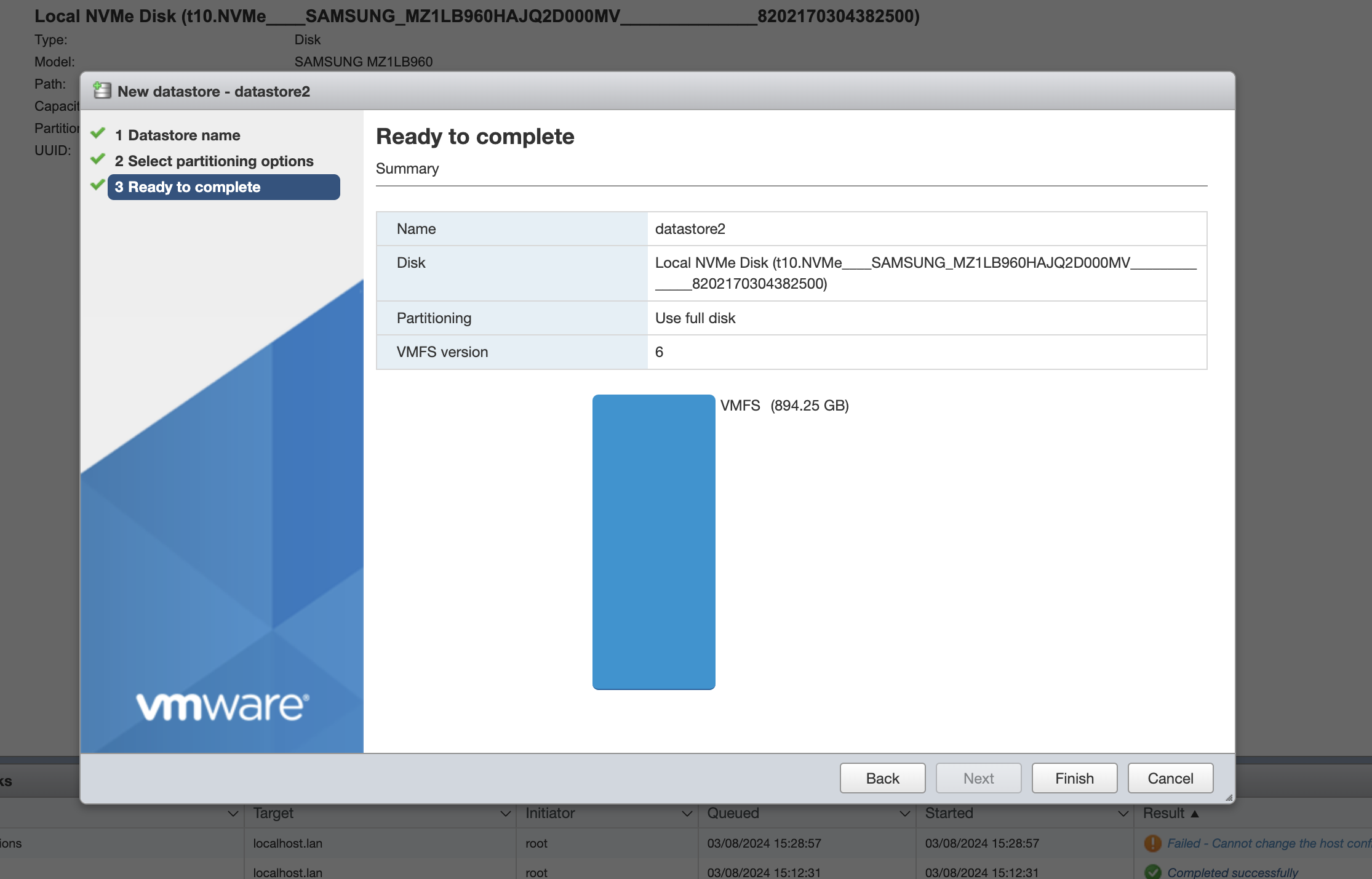Open the Queued column dropdown
The image size is (1372, 879).
tap(904, 814)
